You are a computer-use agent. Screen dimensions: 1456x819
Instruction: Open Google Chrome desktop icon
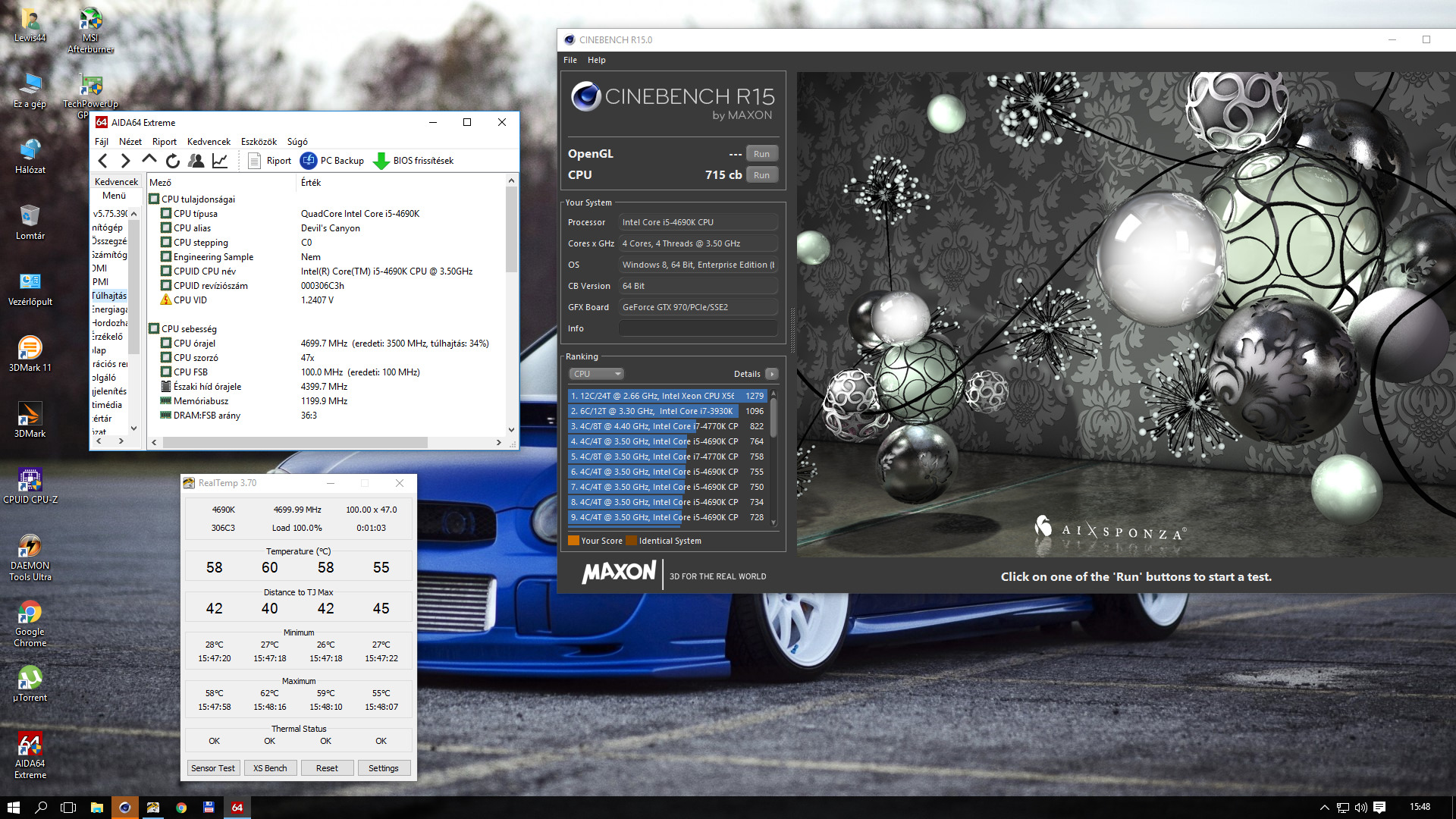(30, 623)
